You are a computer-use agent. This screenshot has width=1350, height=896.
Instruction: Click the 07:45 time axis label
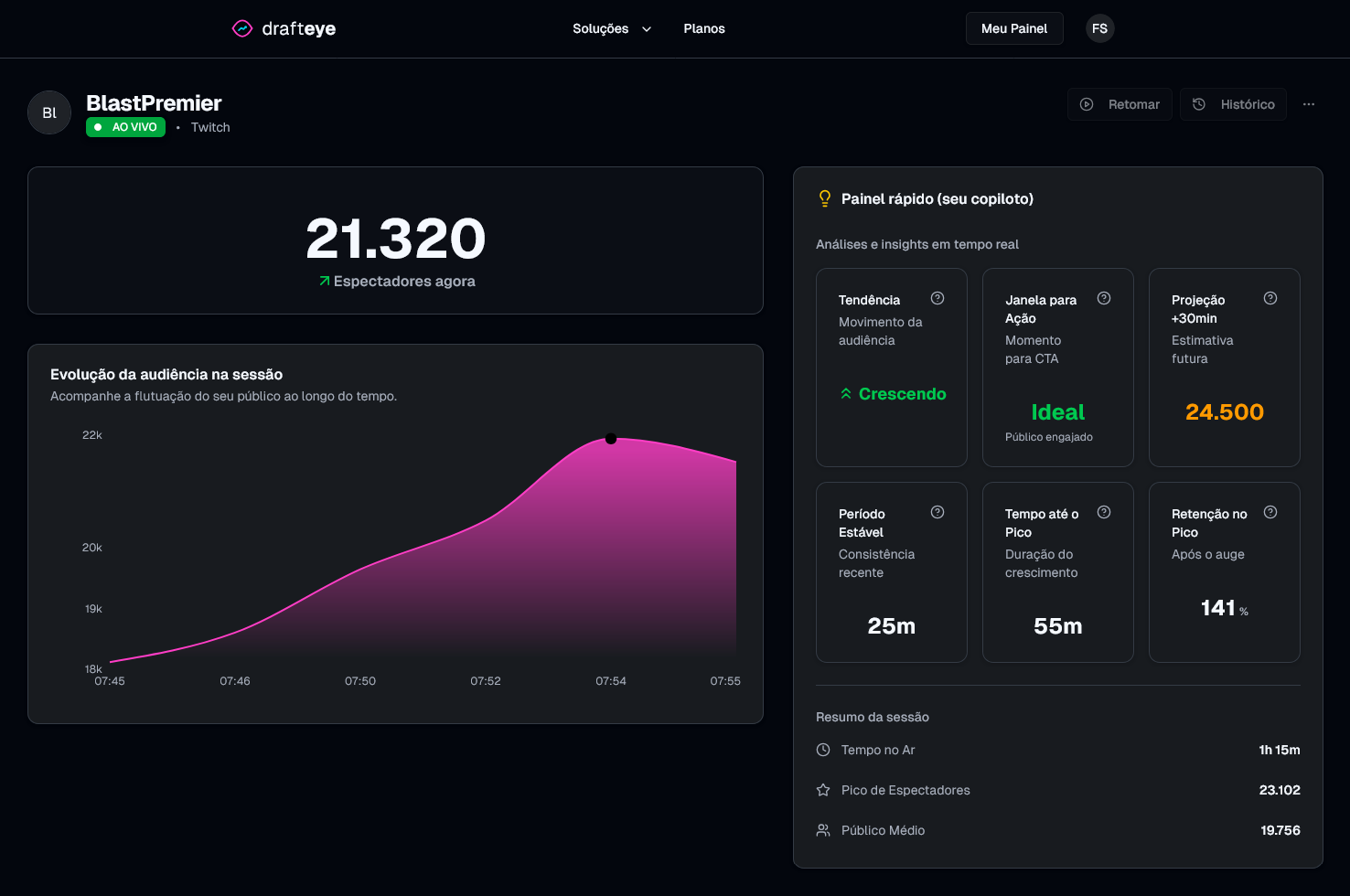(110, 681)
